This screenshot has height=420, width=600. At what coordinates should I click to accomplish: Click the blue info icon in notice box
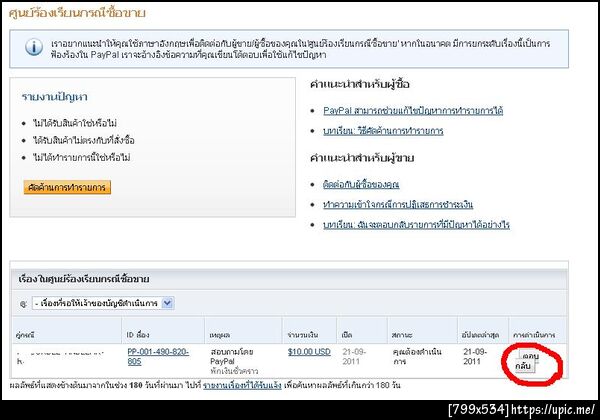click(34, 47)
